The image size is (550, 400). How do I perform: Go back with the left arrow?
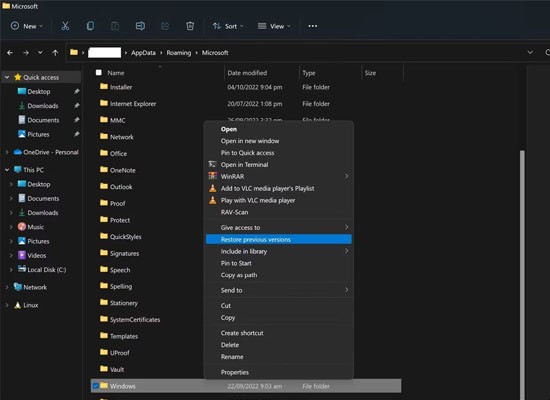[10, 53]
